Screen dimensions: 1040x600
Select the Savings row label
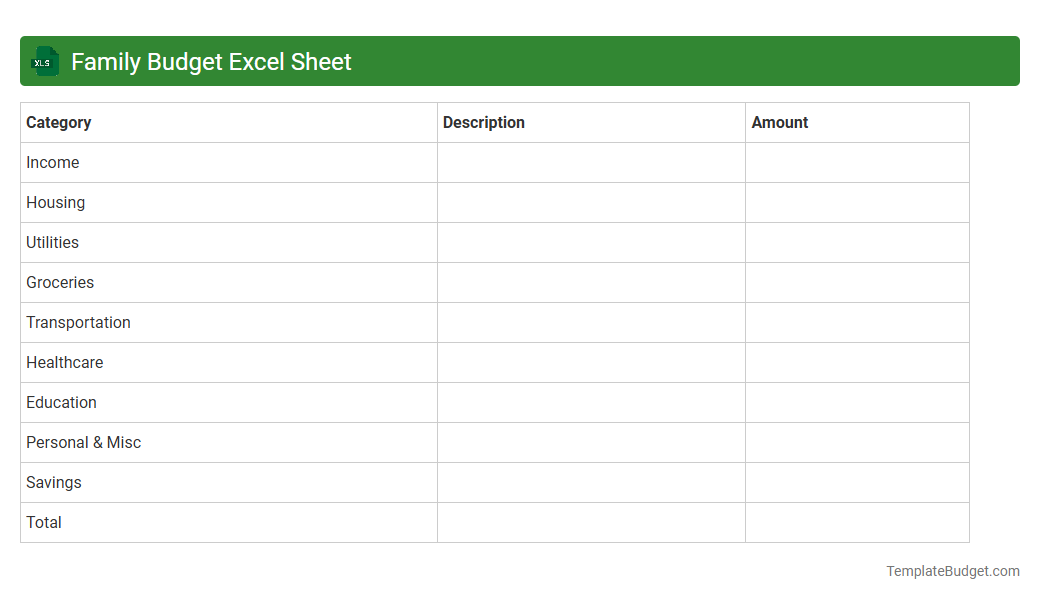click(x=53, y=482)
